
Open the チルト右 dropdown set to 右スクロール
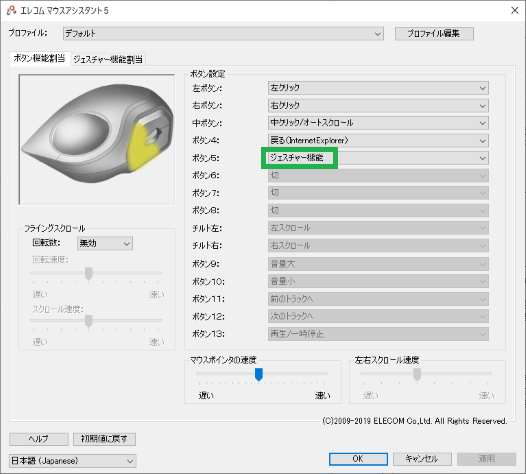pyautogui.click(x=378, y=246)
